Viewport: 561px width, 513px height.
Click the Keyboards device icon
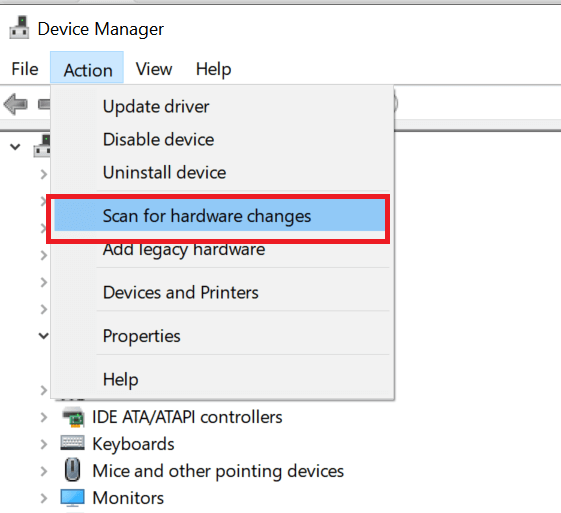pos(73,443)
